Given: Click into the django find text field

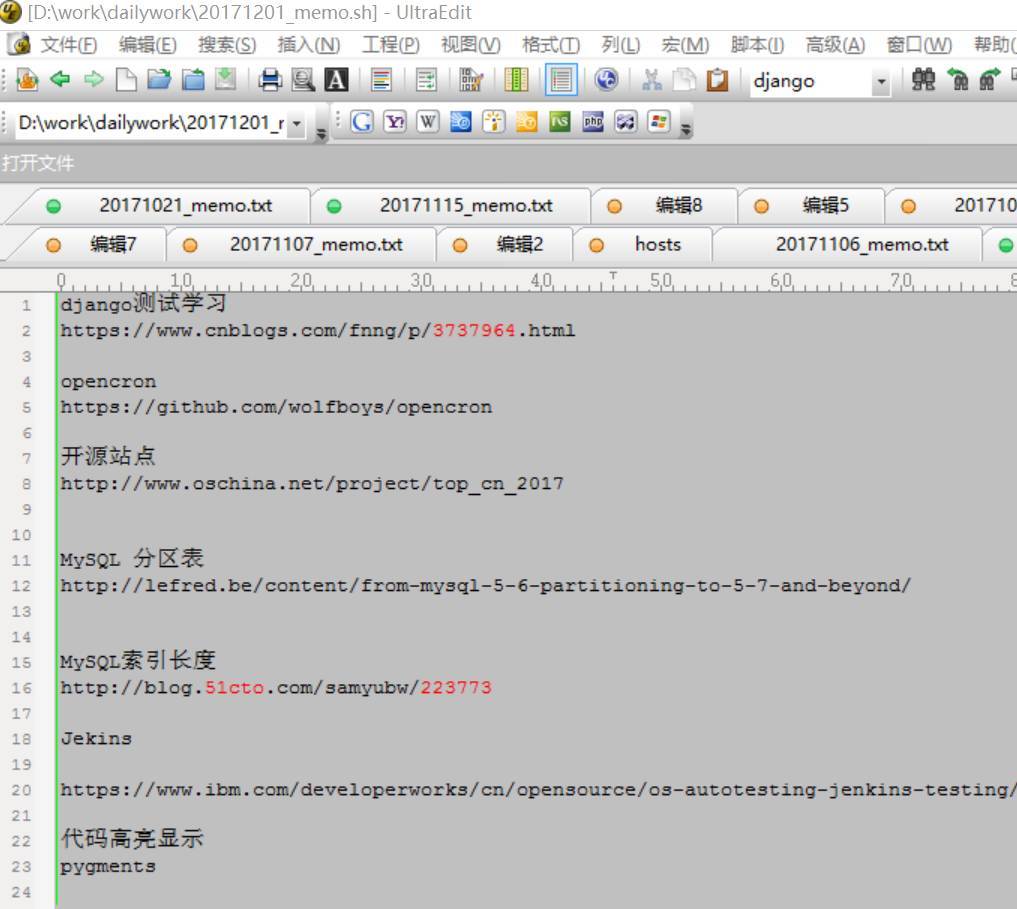Looking at the screenshot, I should click(811, 82).
